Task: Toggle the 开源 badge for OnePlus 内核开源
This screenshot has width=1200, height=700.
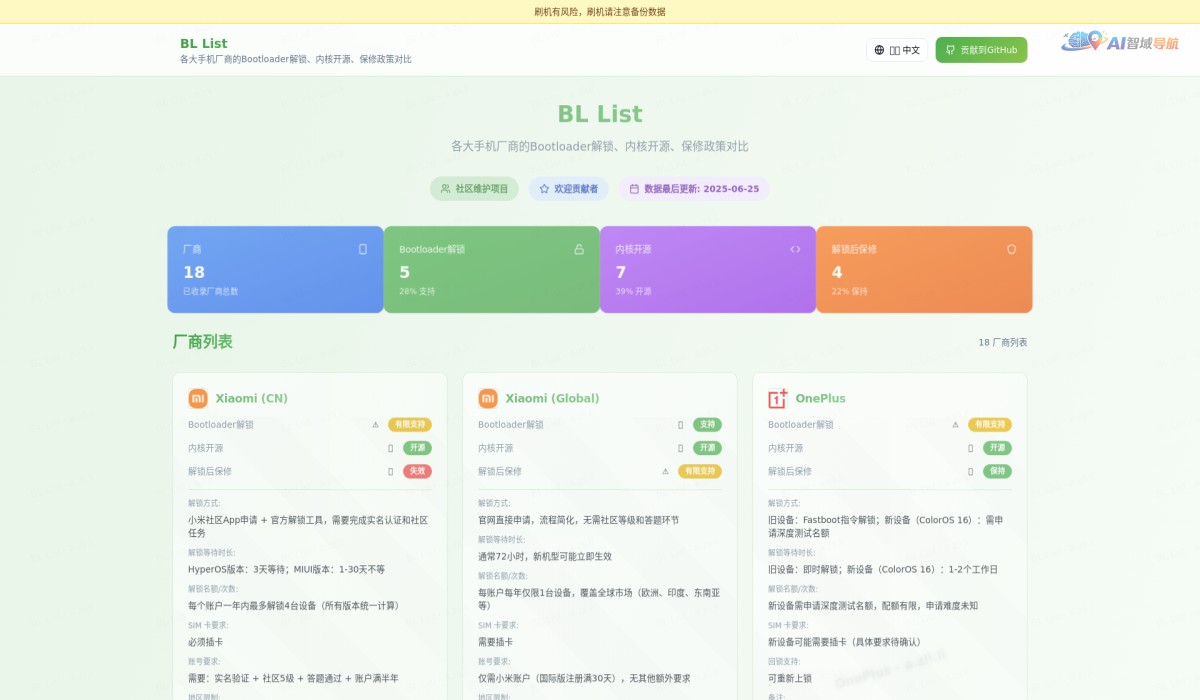Action: pyautogui.click(x=997, y=448)
